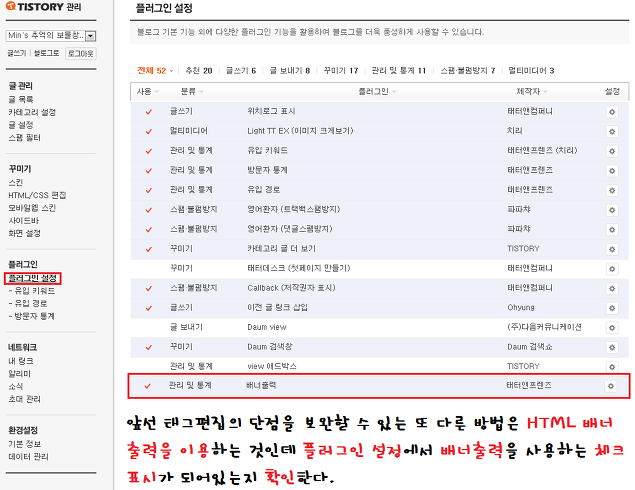Expand the 전체 52 filter dropdown arrow
Screen dimensions: 635x490
pos(171,71)
